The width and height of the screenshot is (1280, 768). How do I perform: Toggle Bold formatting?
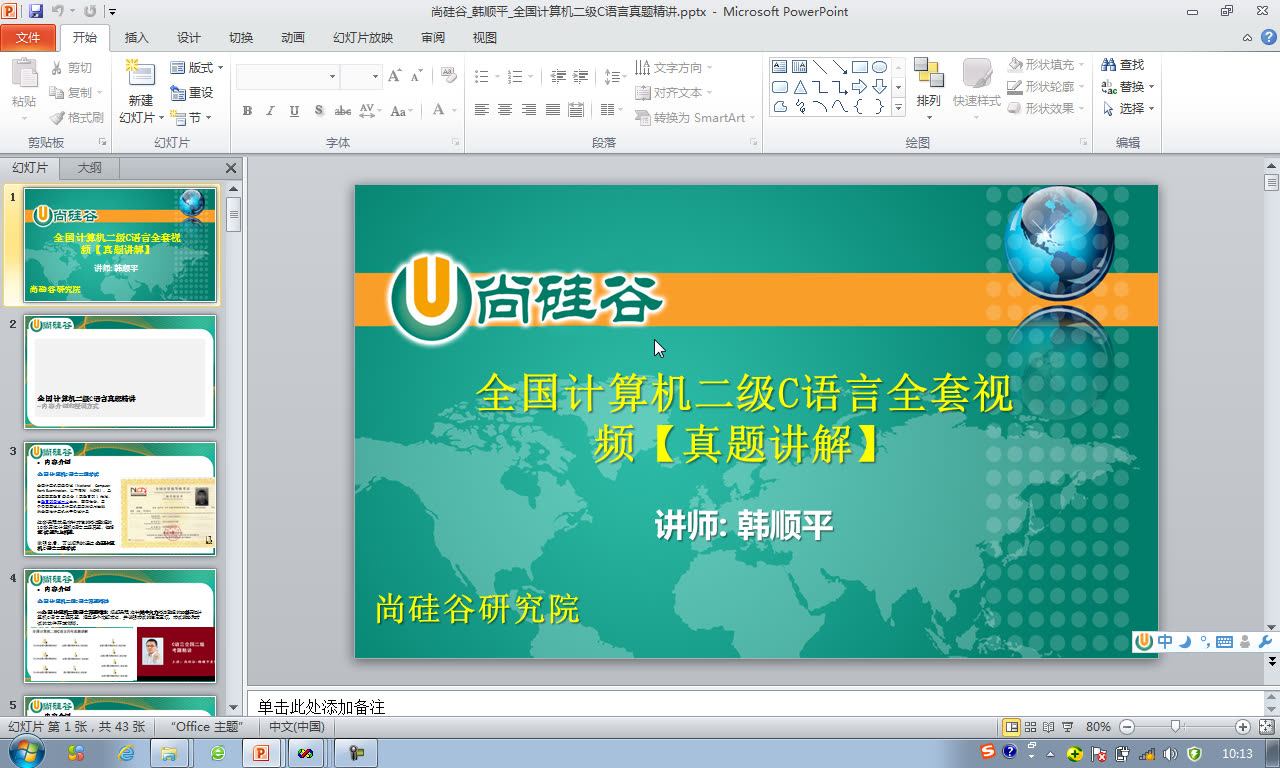pos(247,111)
